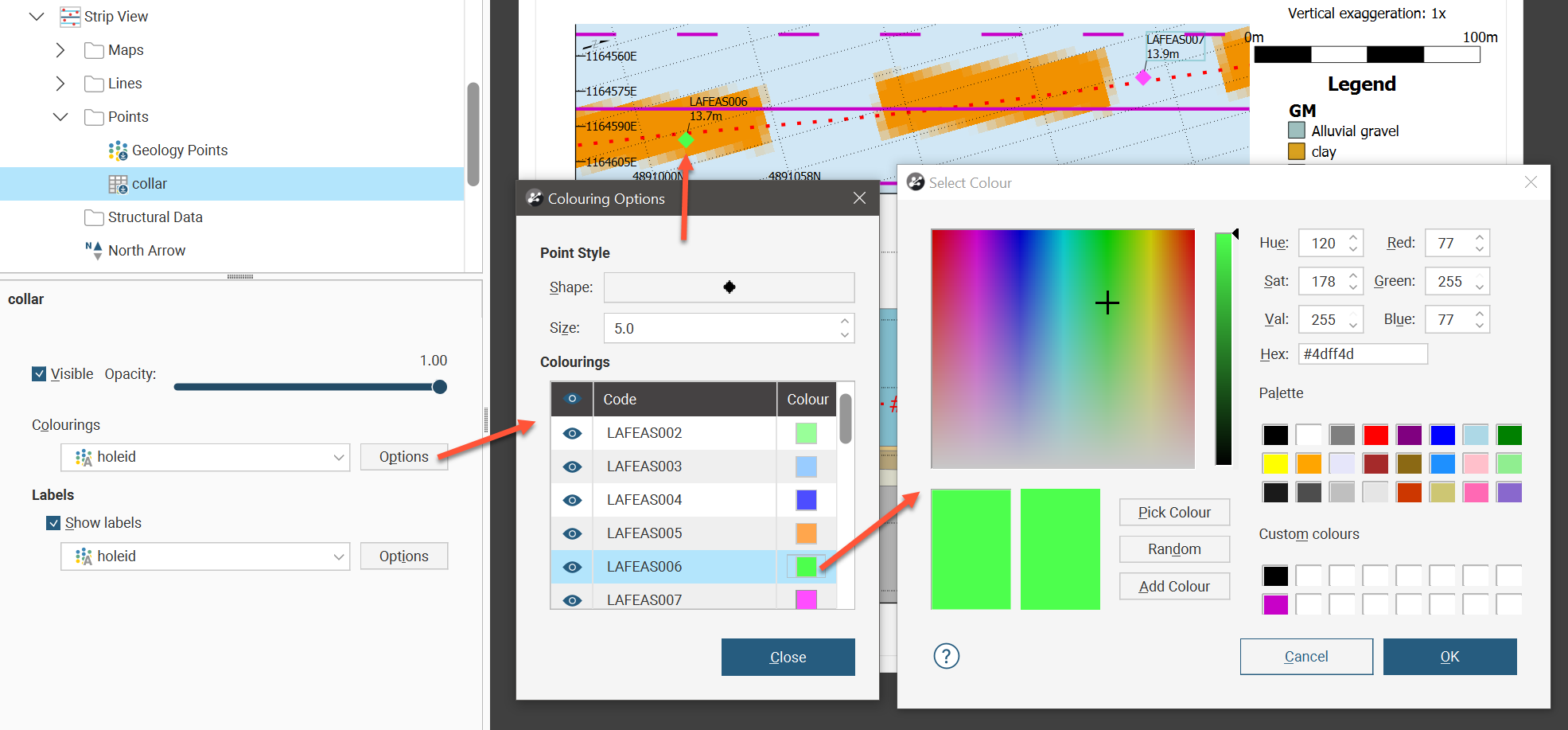Click the North Arrow icon
Viewport: 1568px width, 730px height.
(94, 251)
